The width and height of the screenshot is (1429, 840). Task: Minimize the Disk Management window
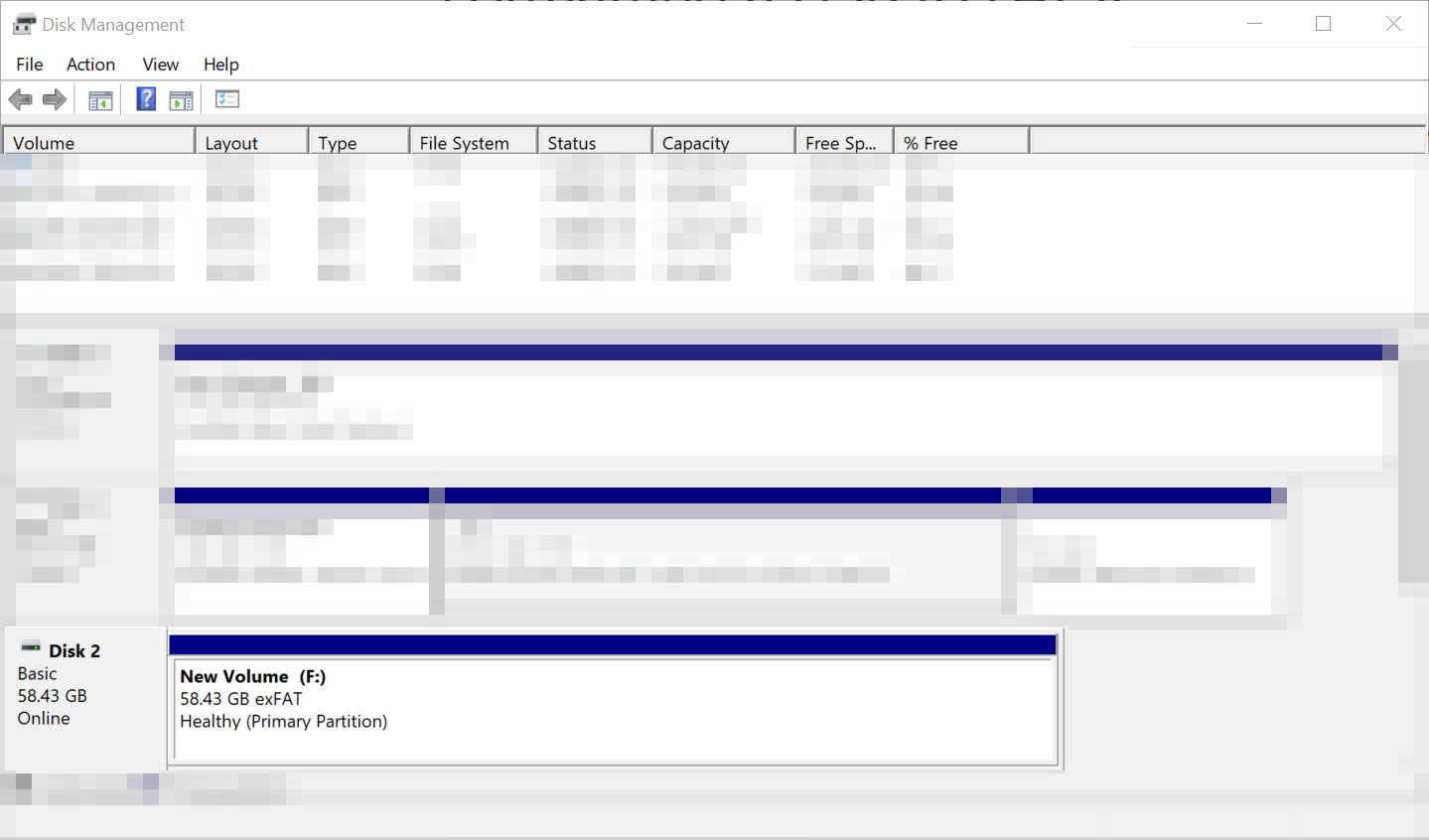[1255, 24]
